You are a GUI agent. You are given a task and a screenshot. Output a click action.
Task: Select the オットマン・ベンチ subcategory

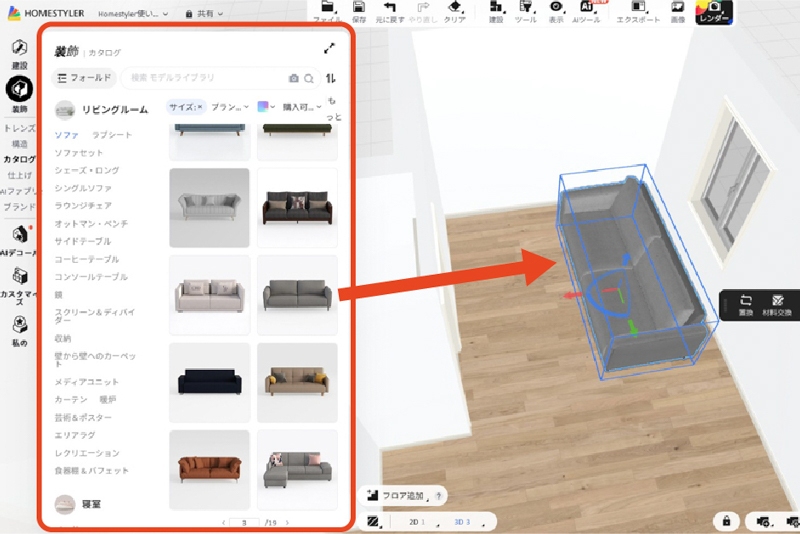coord(91,223)
